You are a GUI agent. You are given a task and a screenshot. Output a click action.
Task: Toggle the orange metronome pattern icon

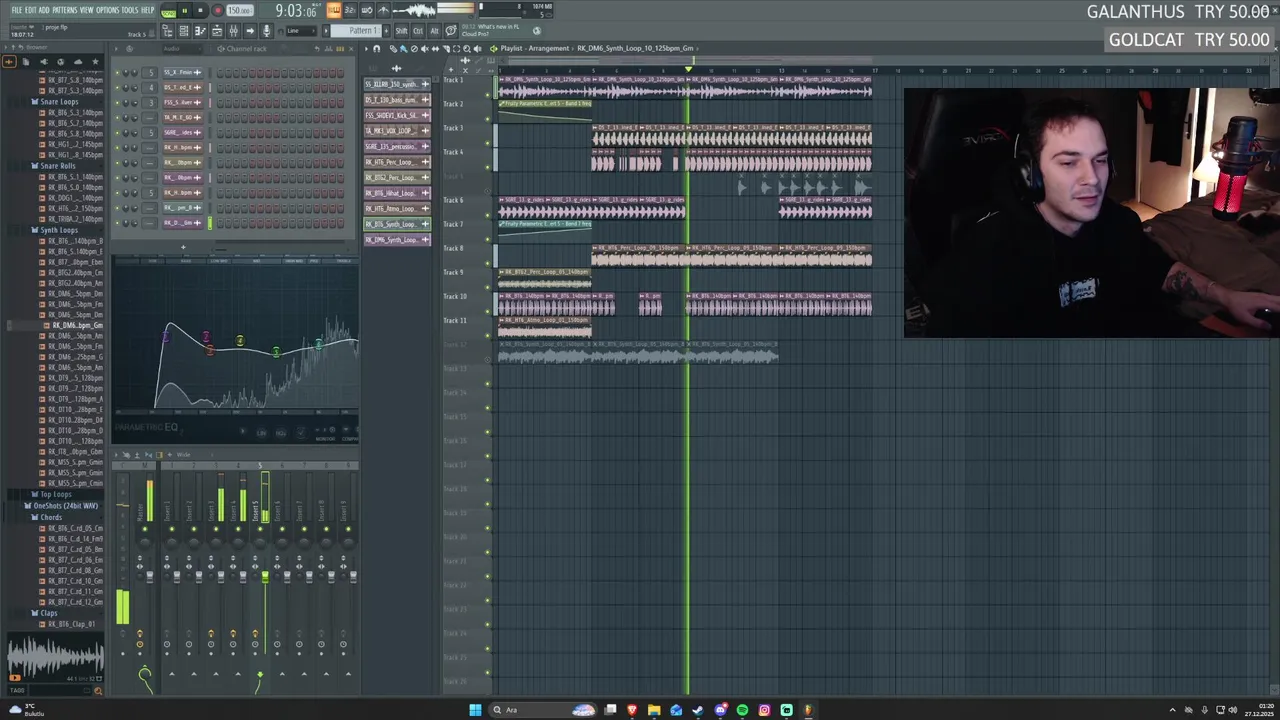click(333, 11)
